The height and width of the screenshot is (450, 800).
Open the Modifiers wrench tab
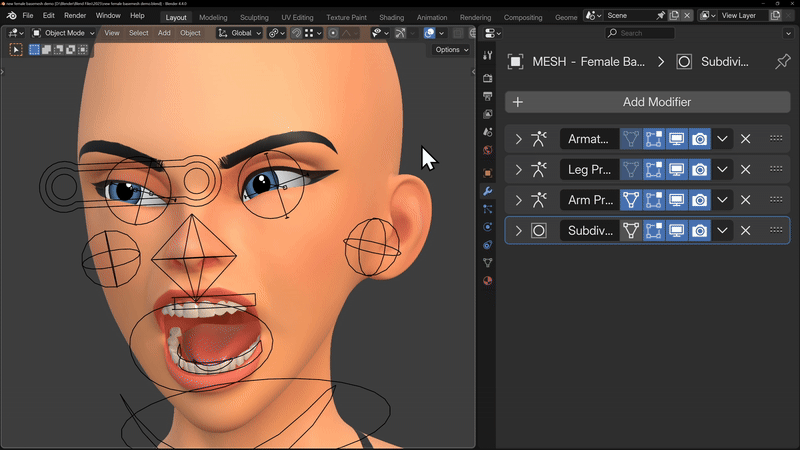coord(488,191)
